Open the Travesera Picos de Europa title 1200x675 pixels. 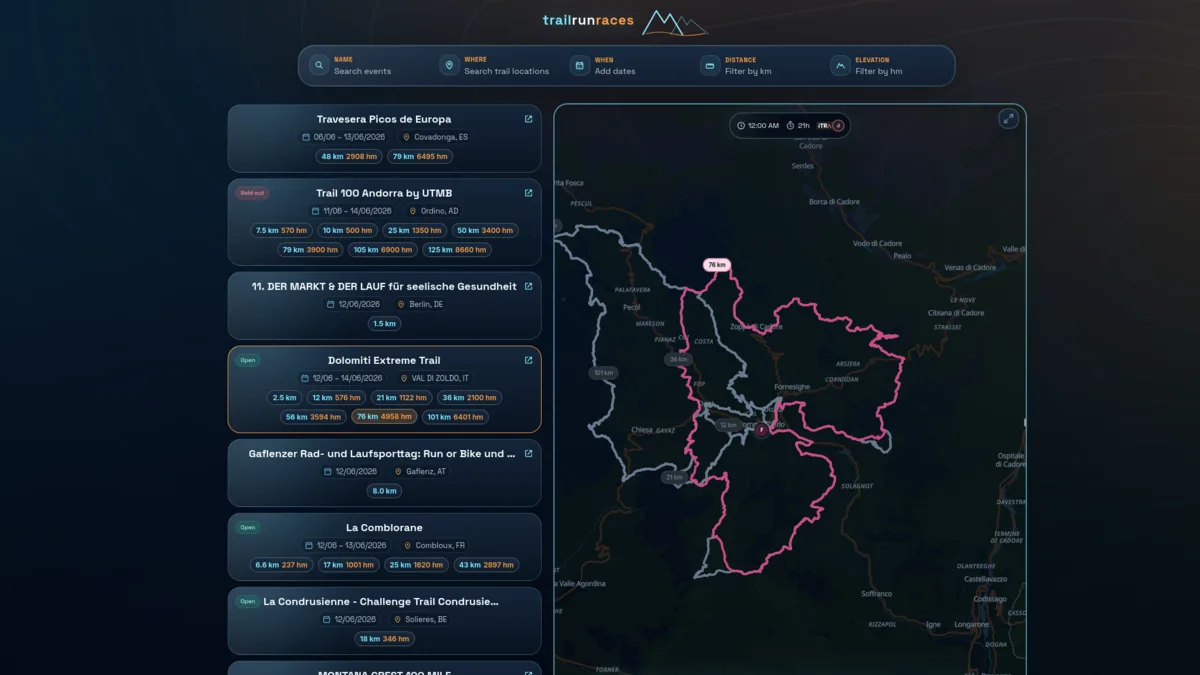click(x=384, y=119)
